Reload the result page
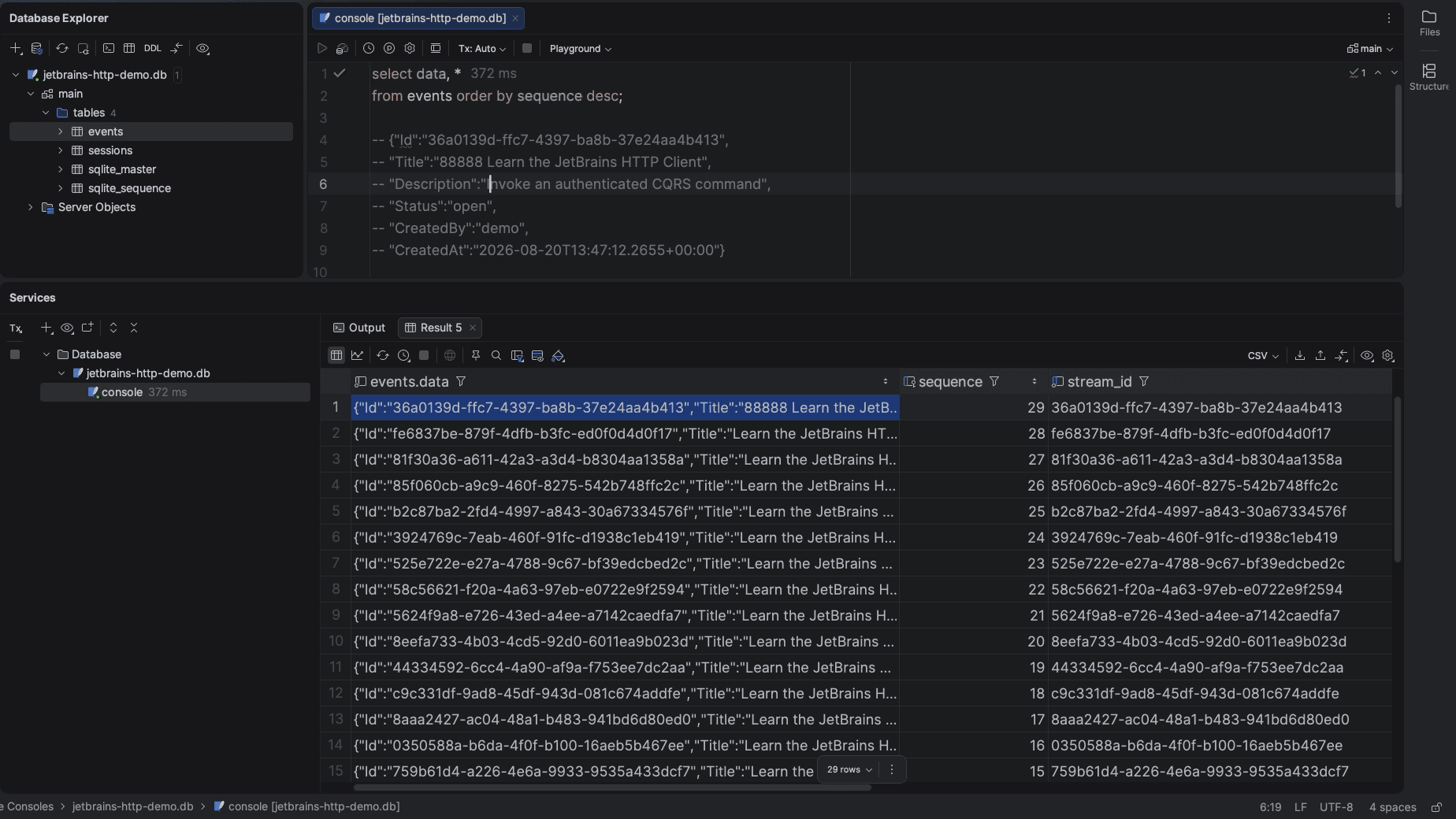This screenshot has width=1456, height=819. click(383, 356)
